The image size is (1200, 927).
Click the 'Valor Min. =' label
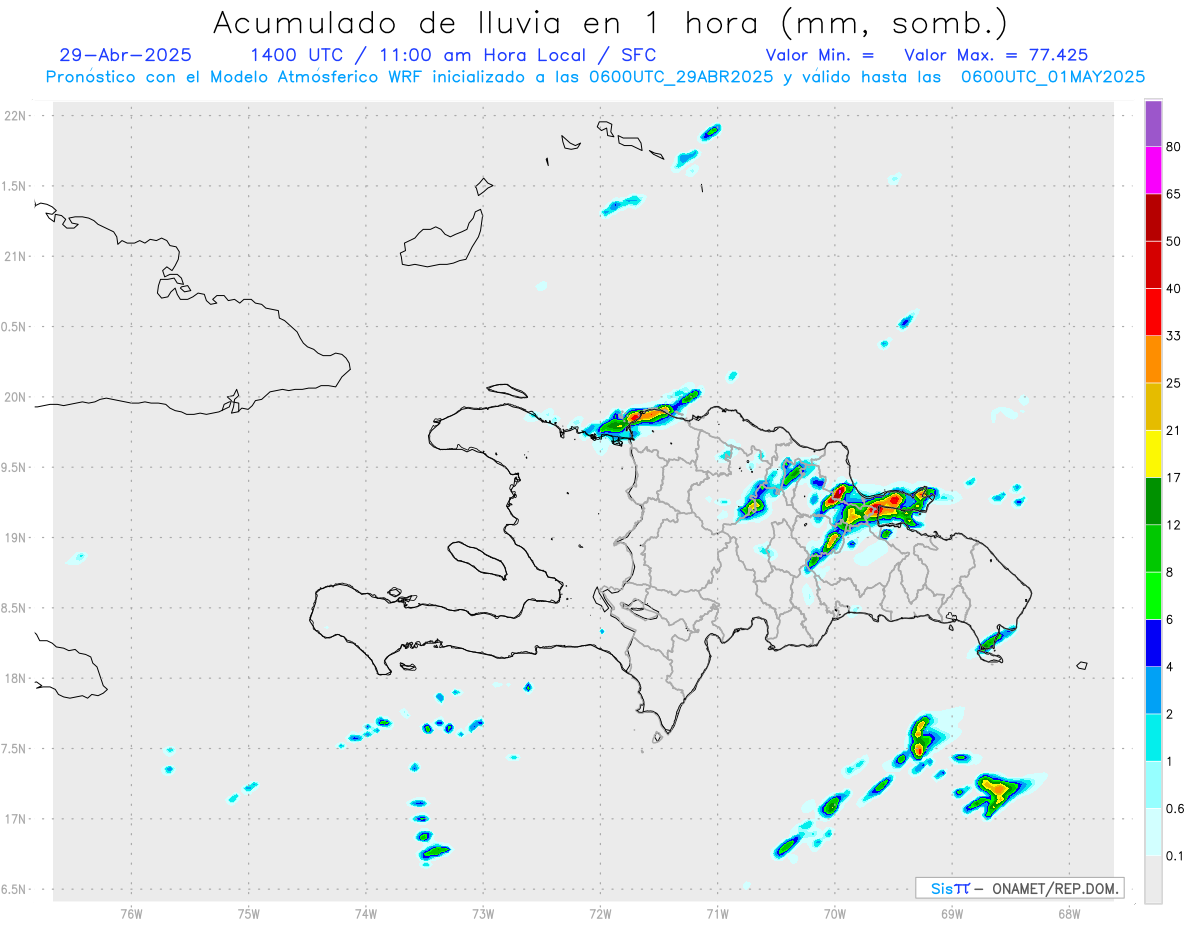[820, 55]
